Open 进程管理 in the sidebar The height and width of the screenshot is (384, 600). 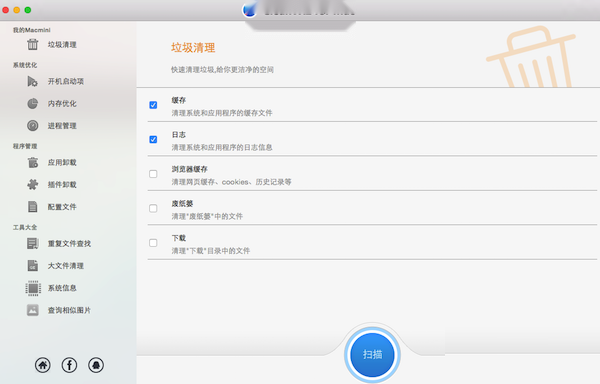[62, 125]
